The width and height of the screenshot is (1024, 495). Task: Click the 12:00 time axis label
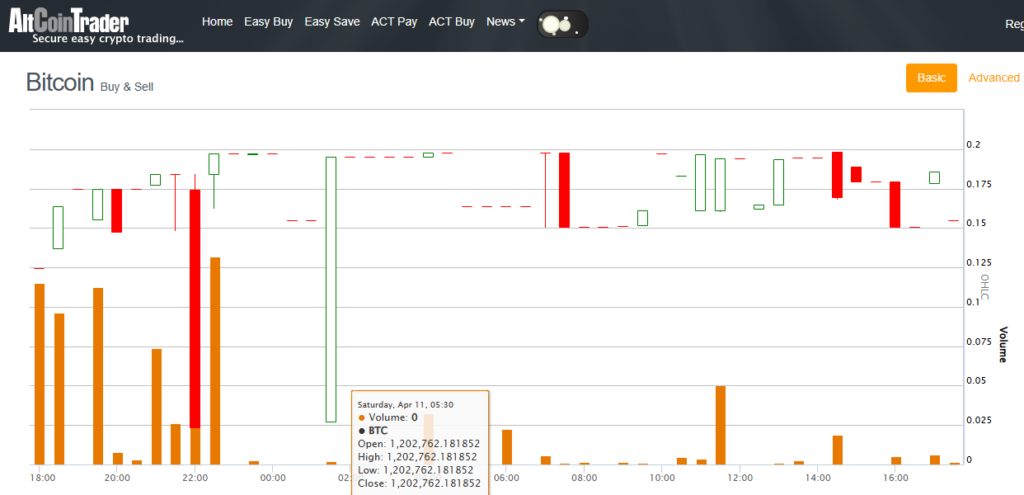(x=739, y=478)
